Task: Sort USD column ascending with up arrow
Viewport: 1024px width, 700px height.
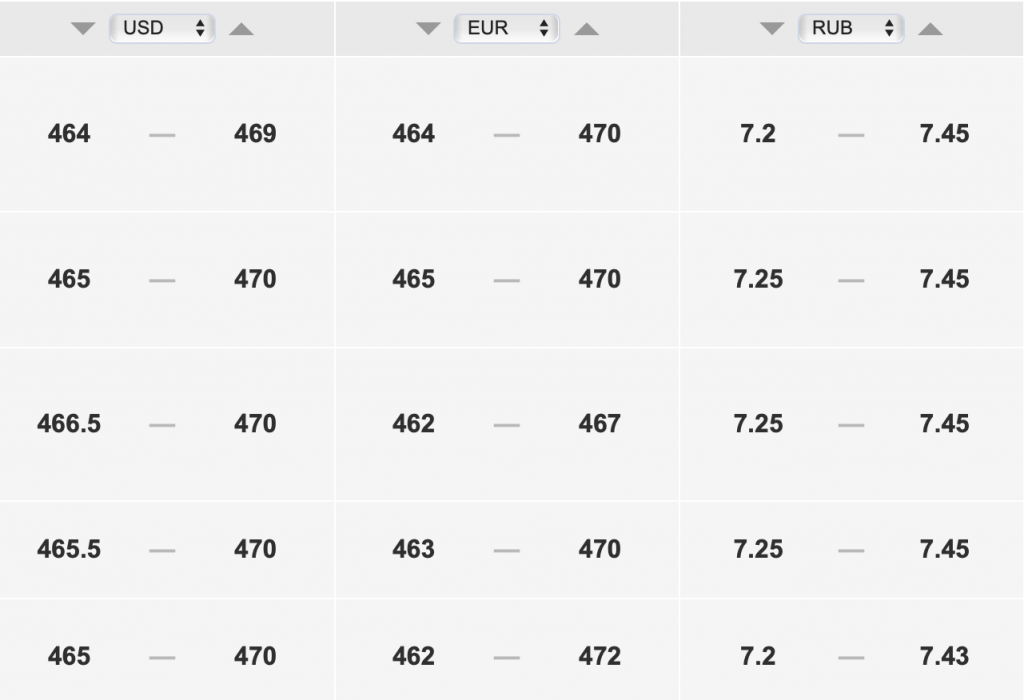Action: click(x=241, y=29)
